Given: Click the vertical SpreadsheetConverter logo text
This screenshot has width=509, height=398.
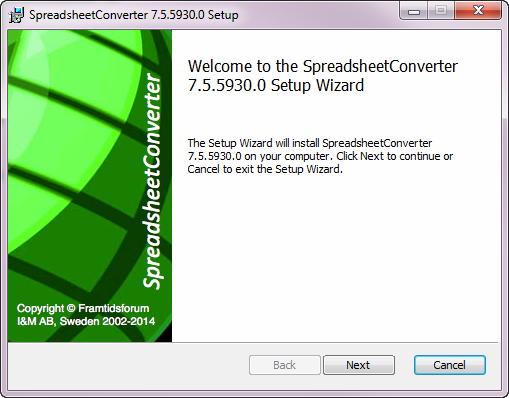Looking at the screenshot, I should [152, 181].
